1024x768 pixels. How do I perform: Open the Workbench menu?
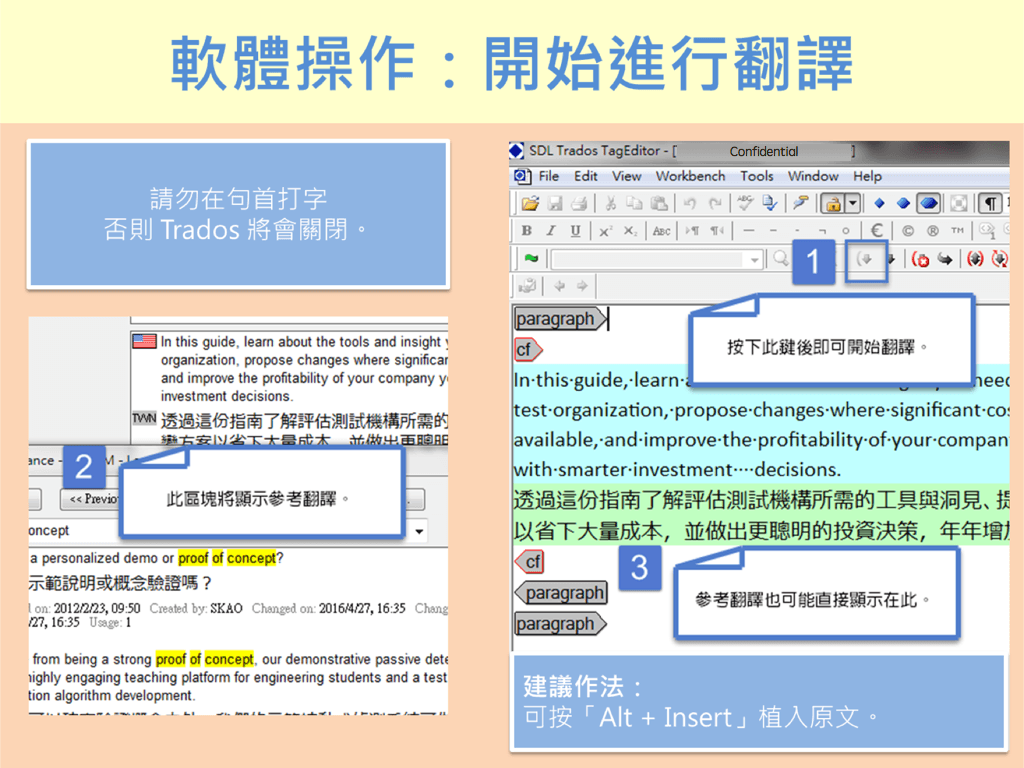point(690,176)
